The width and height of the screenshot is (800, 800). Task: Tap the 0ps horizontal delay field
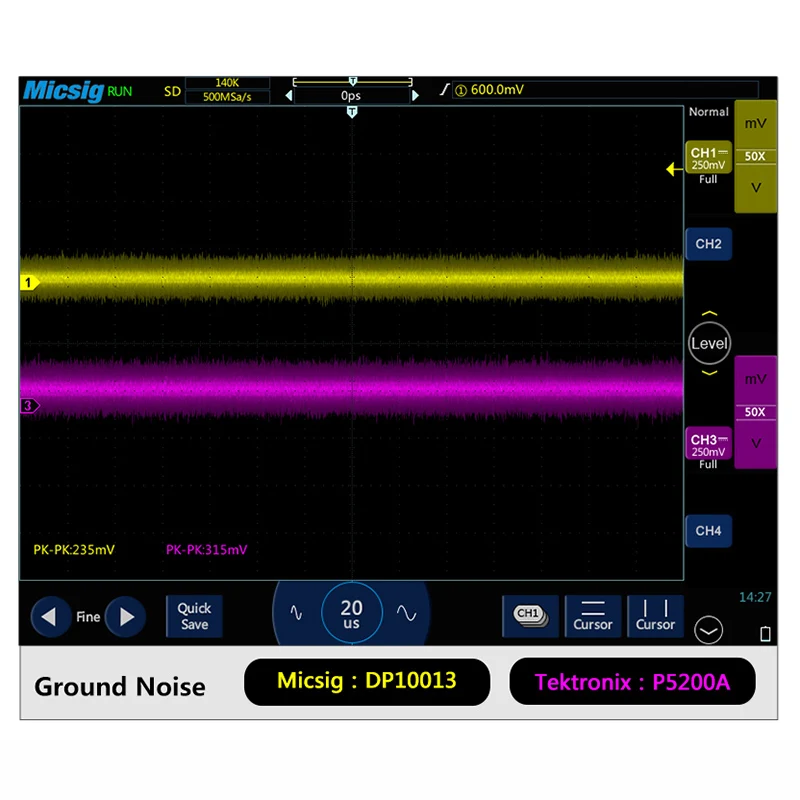click(x=351, y=95)
